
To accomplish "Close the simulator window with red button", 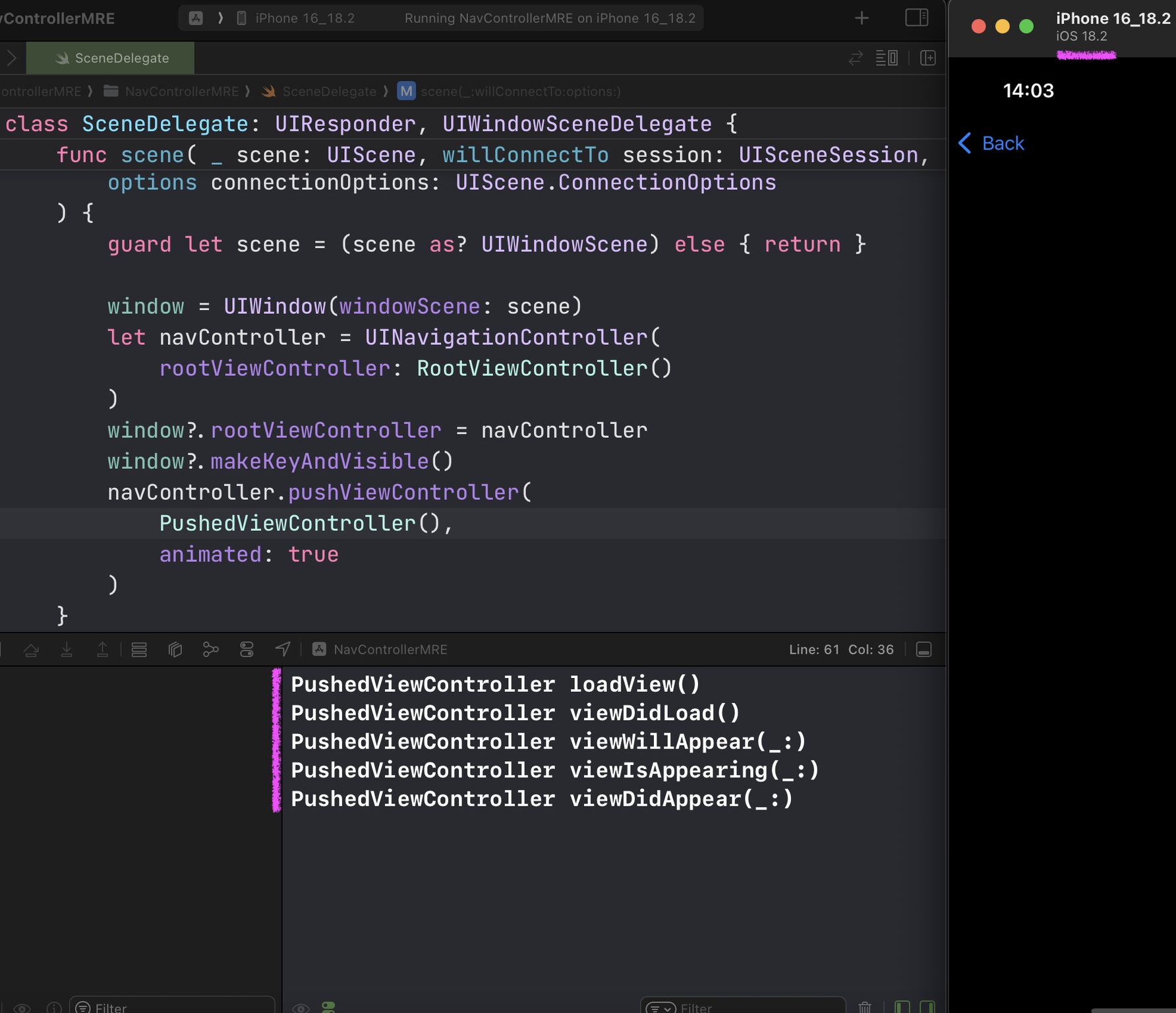I will pos(978,26).
